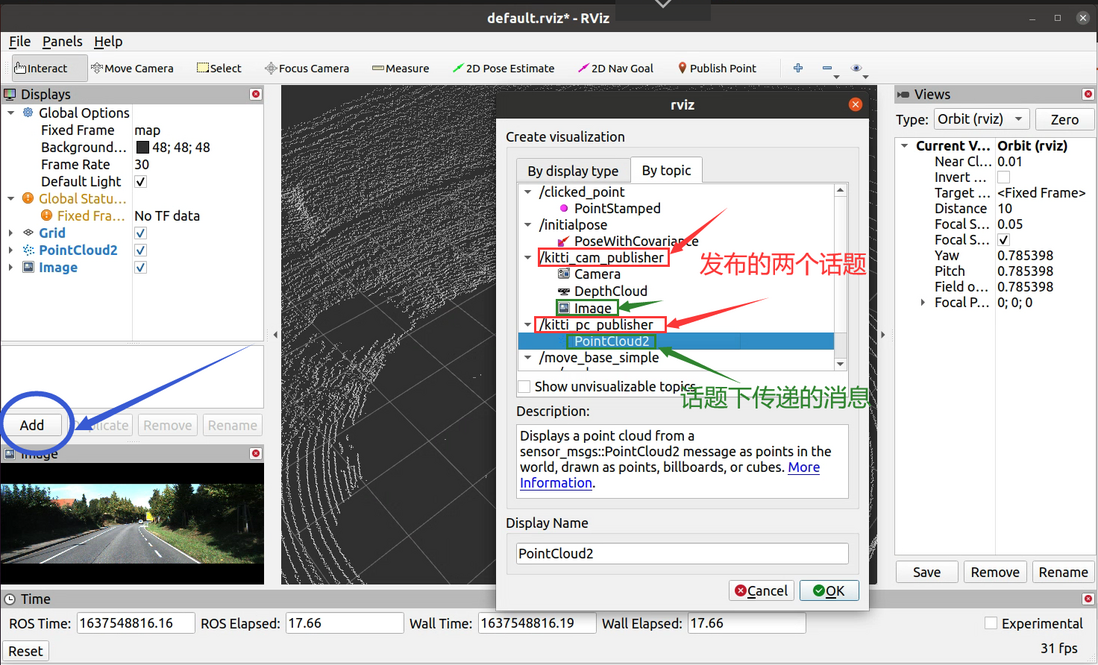Collapse the Global Status tree node

[11, 198]
